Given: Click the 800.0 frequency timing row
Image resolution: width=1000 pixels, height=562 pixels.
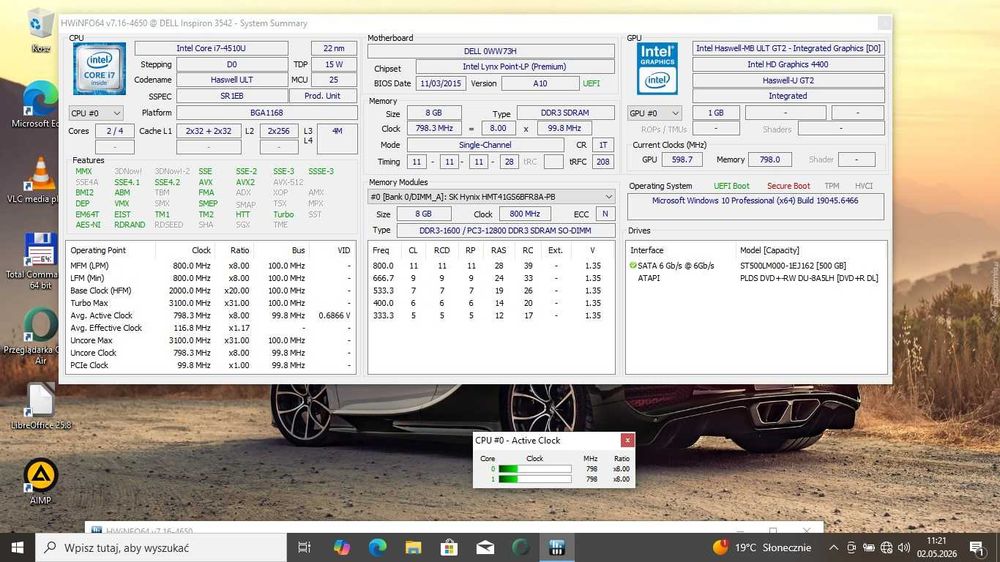Looking at the screenshot, I should tap(491, 265).
